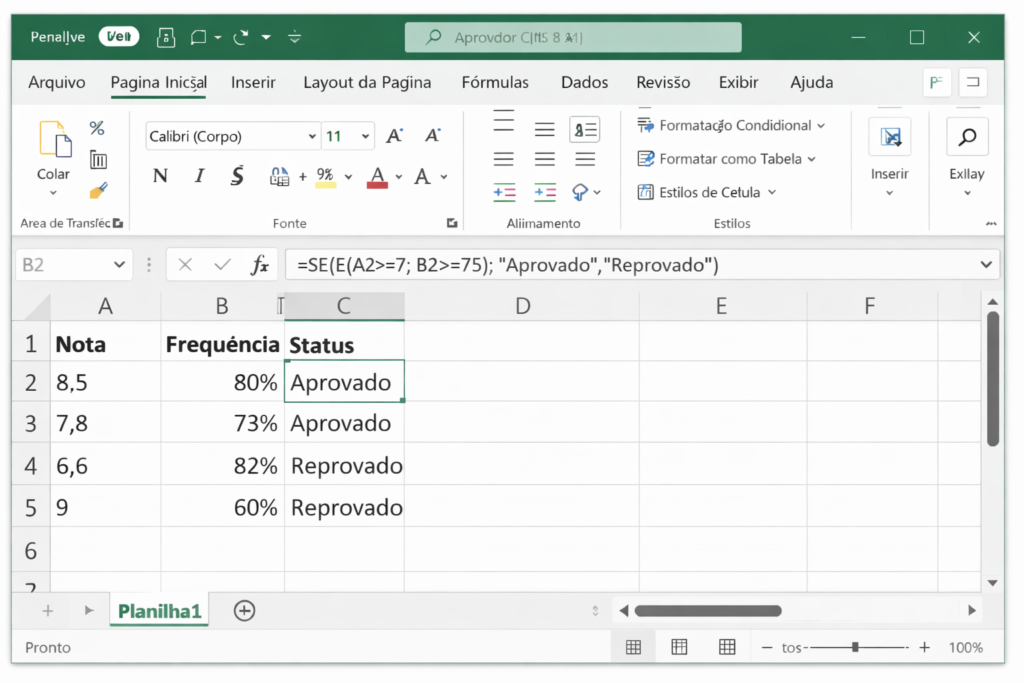Toggle italic I formatting

[x=199, y=177]
